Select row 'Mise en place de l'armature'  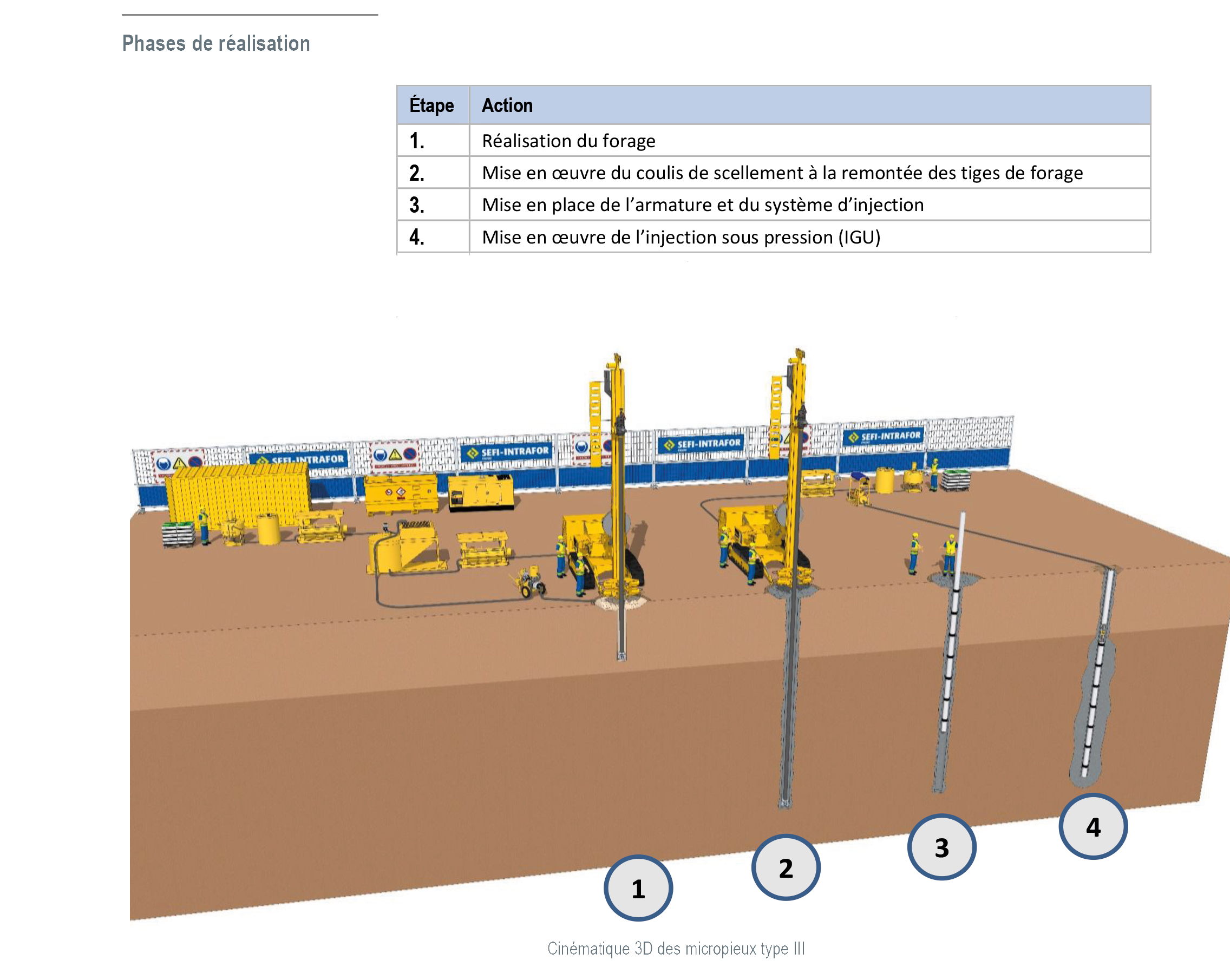tap(702, 205)
